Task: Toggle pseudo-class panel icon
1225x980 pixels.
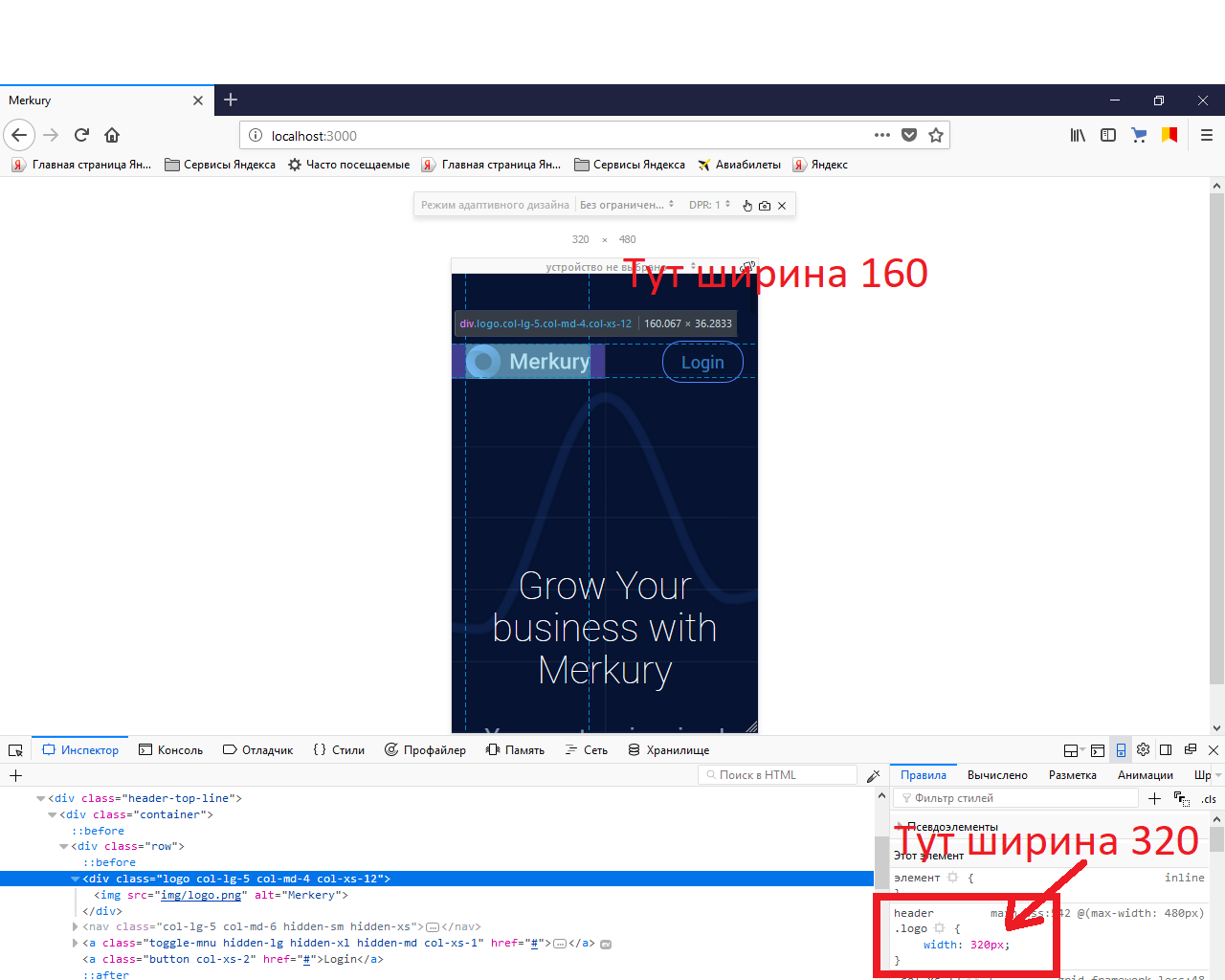Action: [1181, 798]
